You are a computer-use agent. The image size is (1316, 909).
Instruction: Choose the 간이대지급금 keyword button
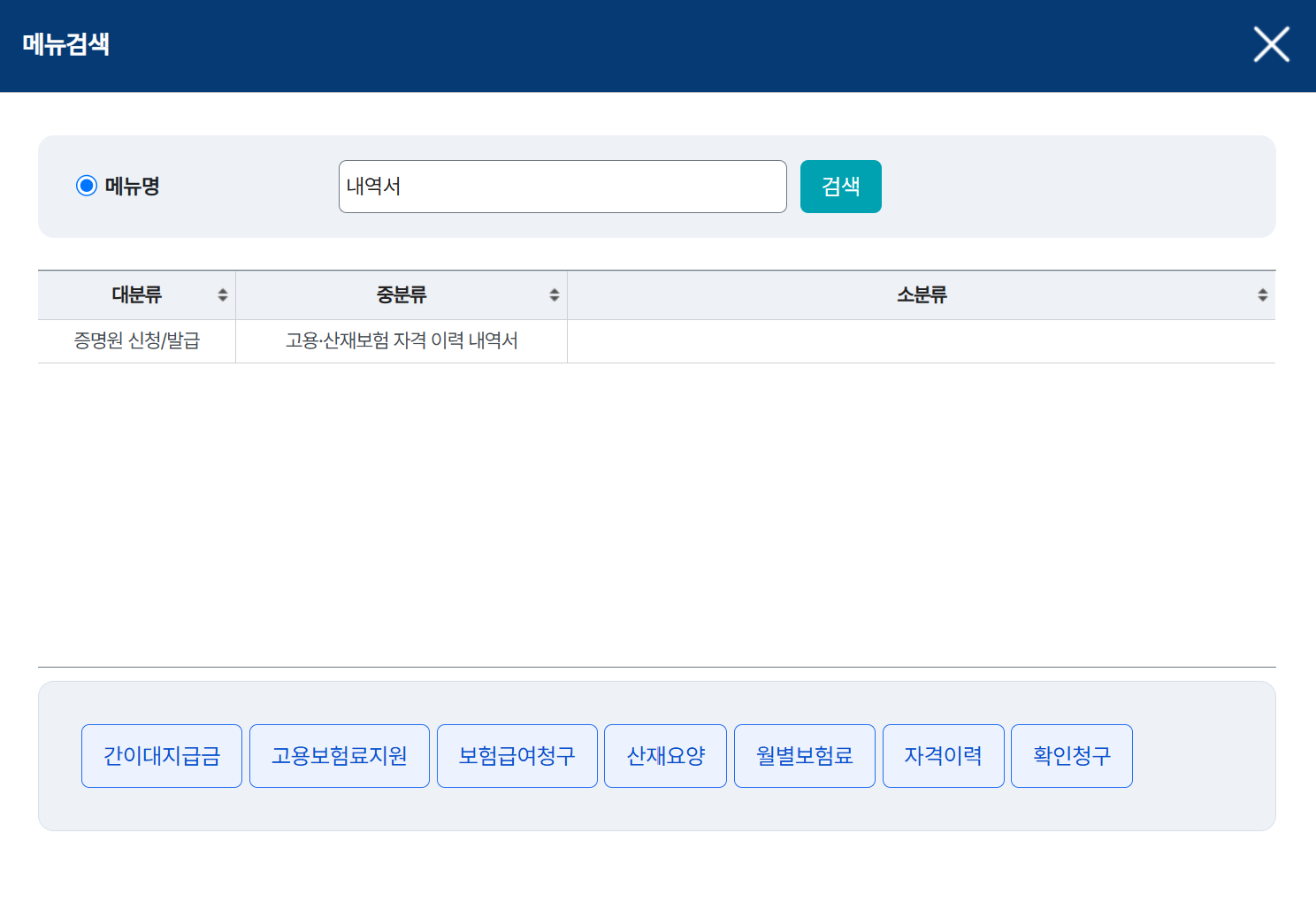point(162,756)
